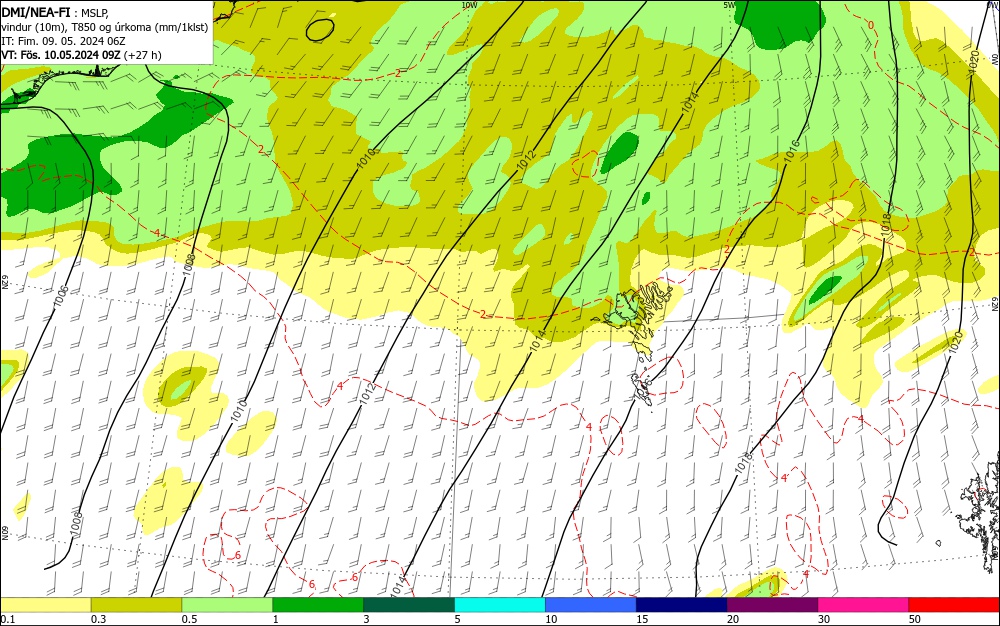Click the olive 0.3–0.5 legend swatch

tap(136, 605)
